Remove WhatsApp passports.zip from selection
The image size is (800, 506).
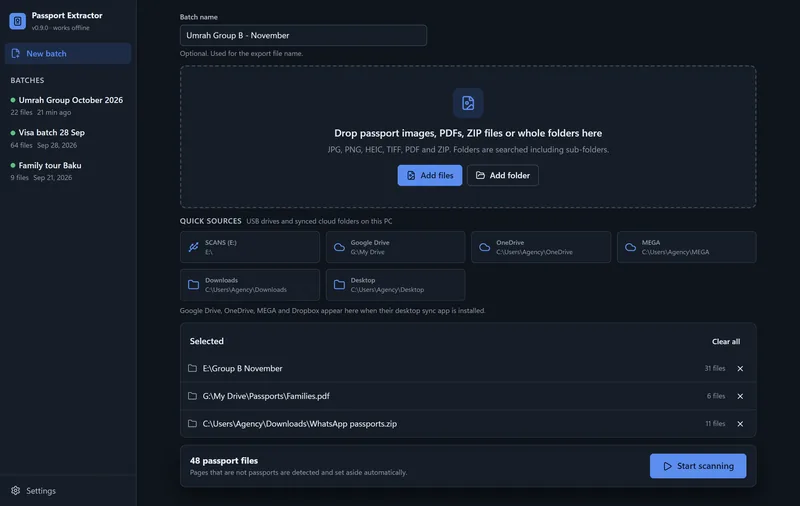point(740,424)
